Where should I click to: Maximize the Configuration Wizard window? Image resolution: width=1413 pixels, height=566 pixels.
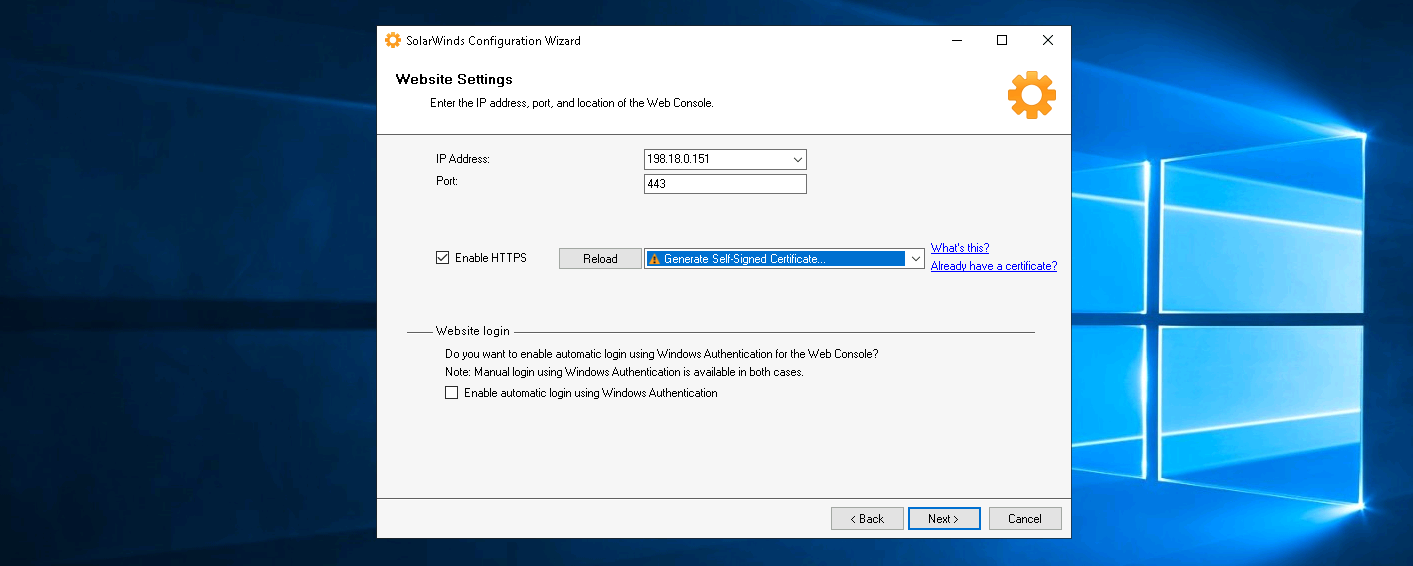(1002, 41)
